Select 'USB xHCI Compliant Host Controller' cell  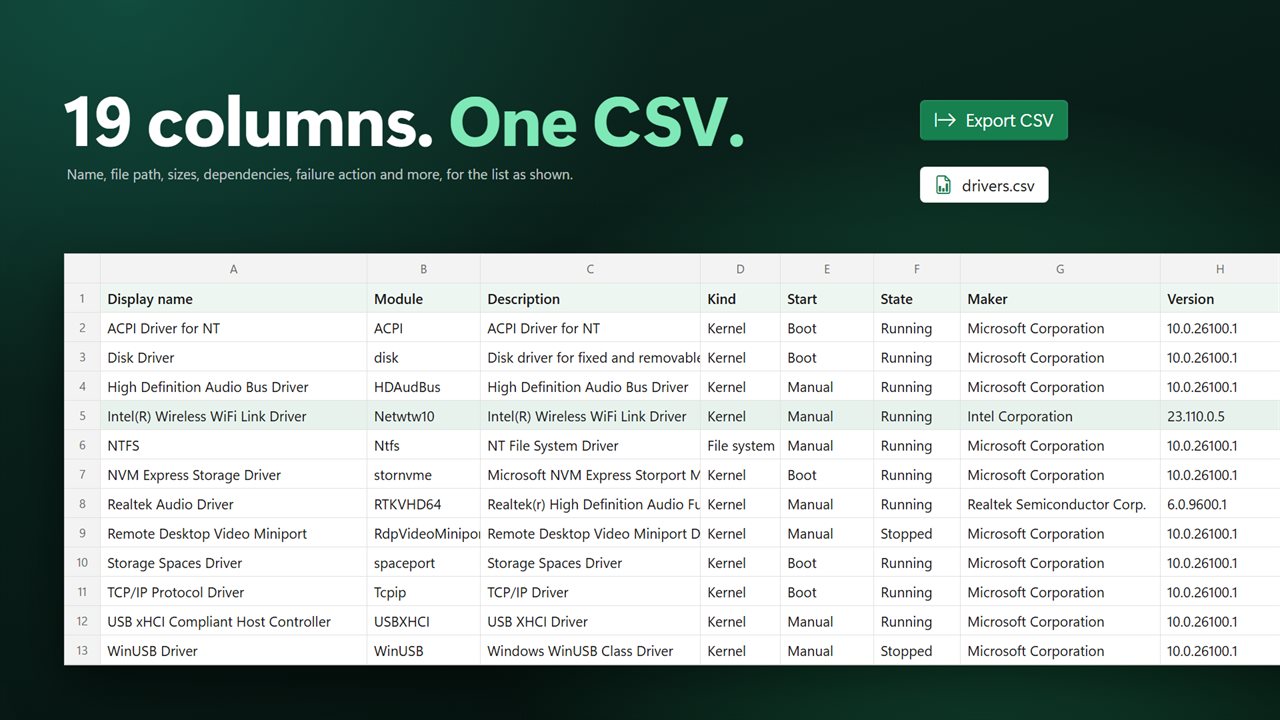[234, 622]
